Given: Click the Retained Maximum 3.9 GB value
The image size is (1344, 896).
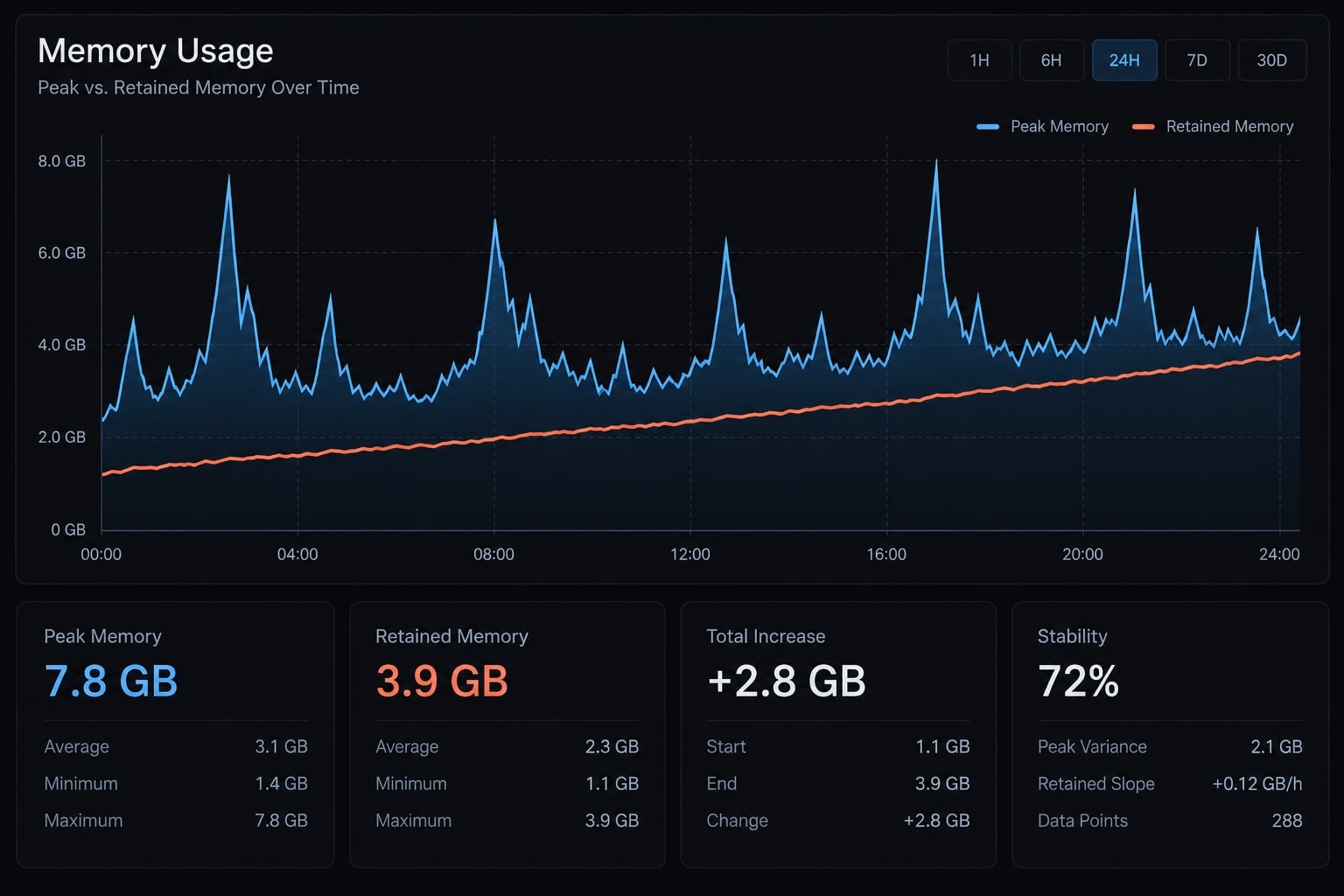Looking at the screenshot, I should point(612,821).
